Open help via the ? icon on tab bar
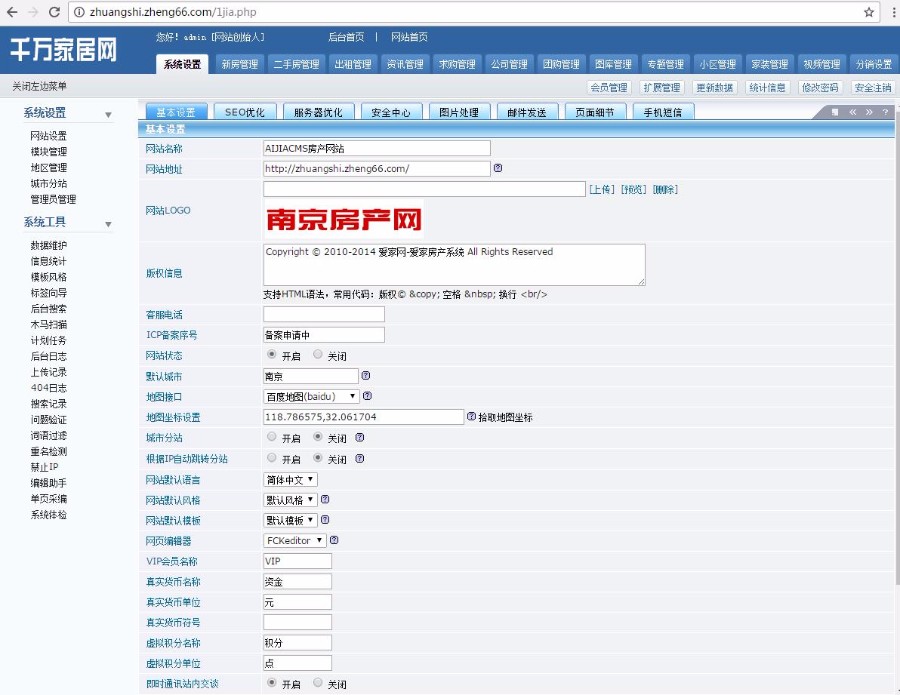 coord(885,112)
